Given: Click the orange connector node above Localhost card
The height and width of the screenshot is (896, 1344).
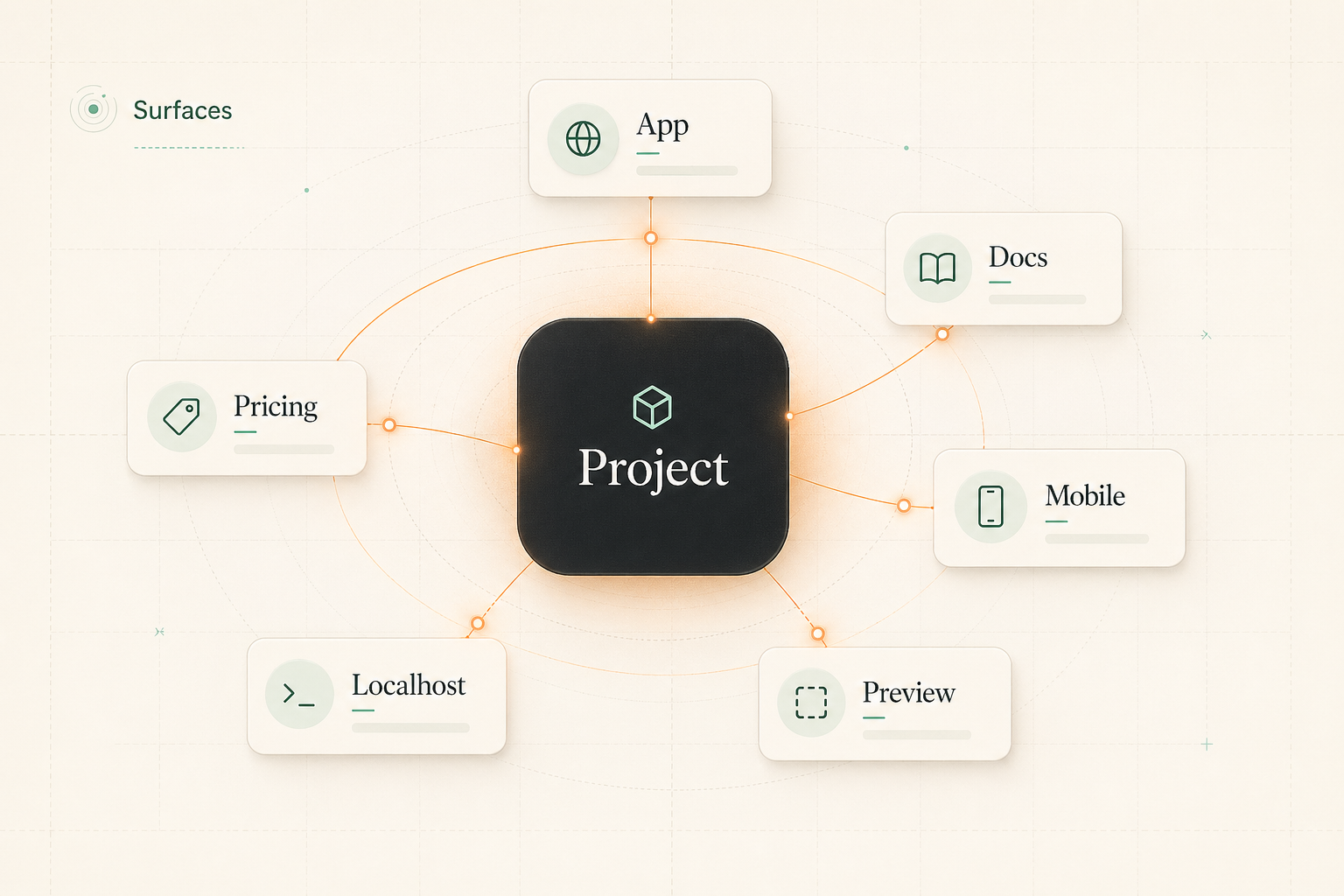Looking at the screenshot, I should tap(477, 623).
